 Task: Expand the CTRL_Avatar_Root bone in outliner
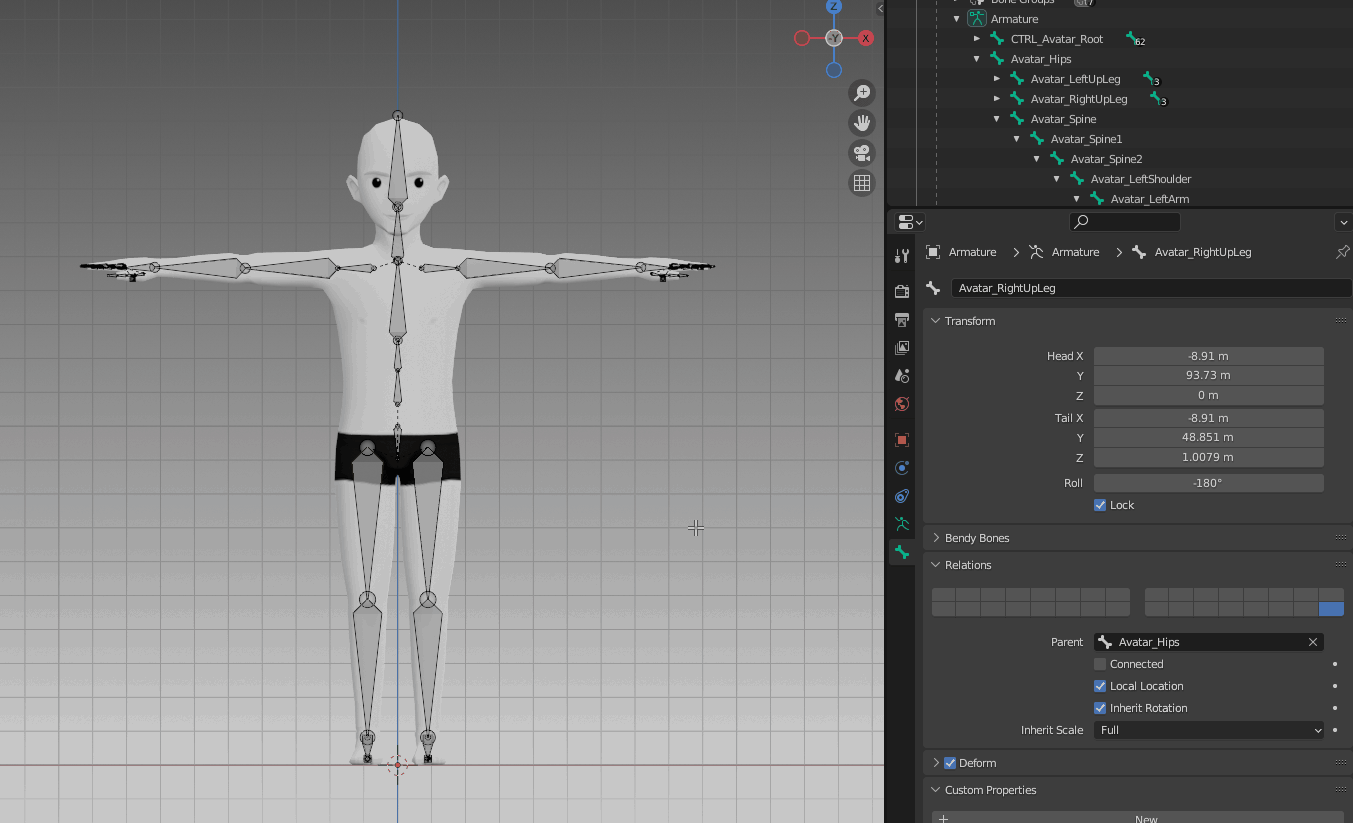pos(978,39)
